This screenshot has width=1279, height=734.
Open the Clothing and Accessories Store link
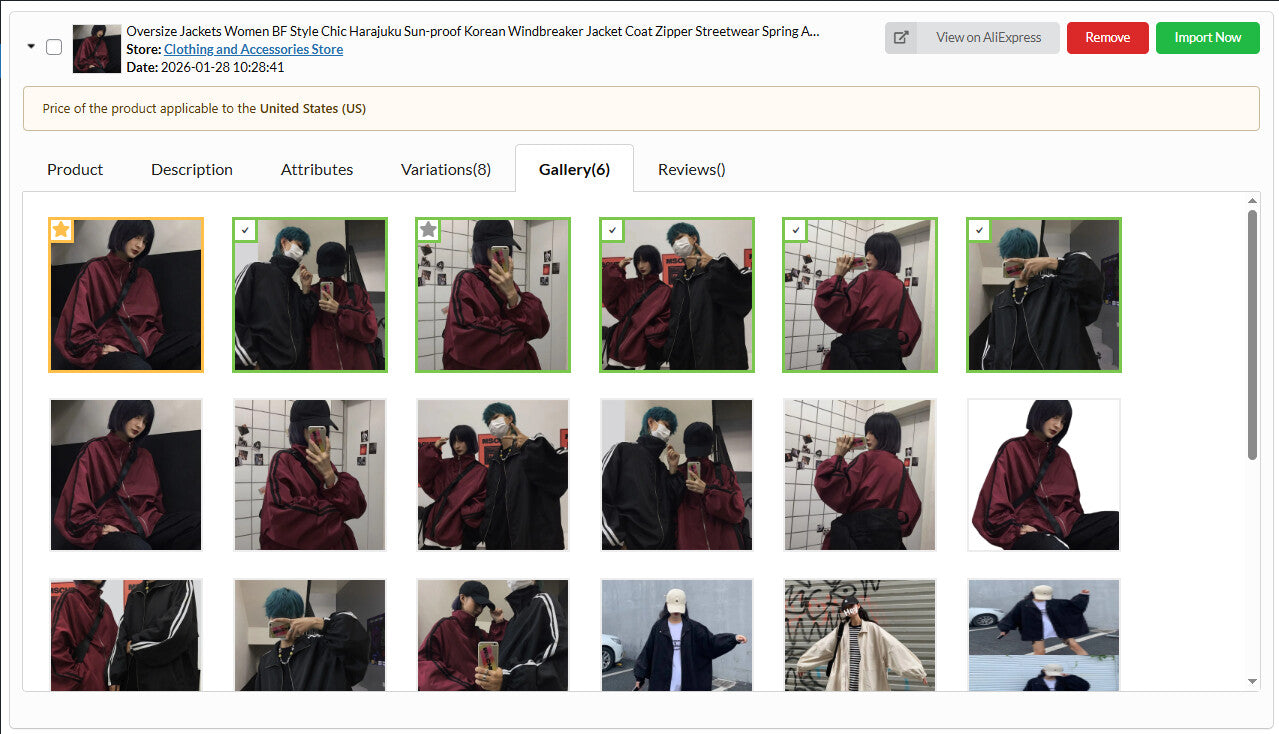click(253, 49)
